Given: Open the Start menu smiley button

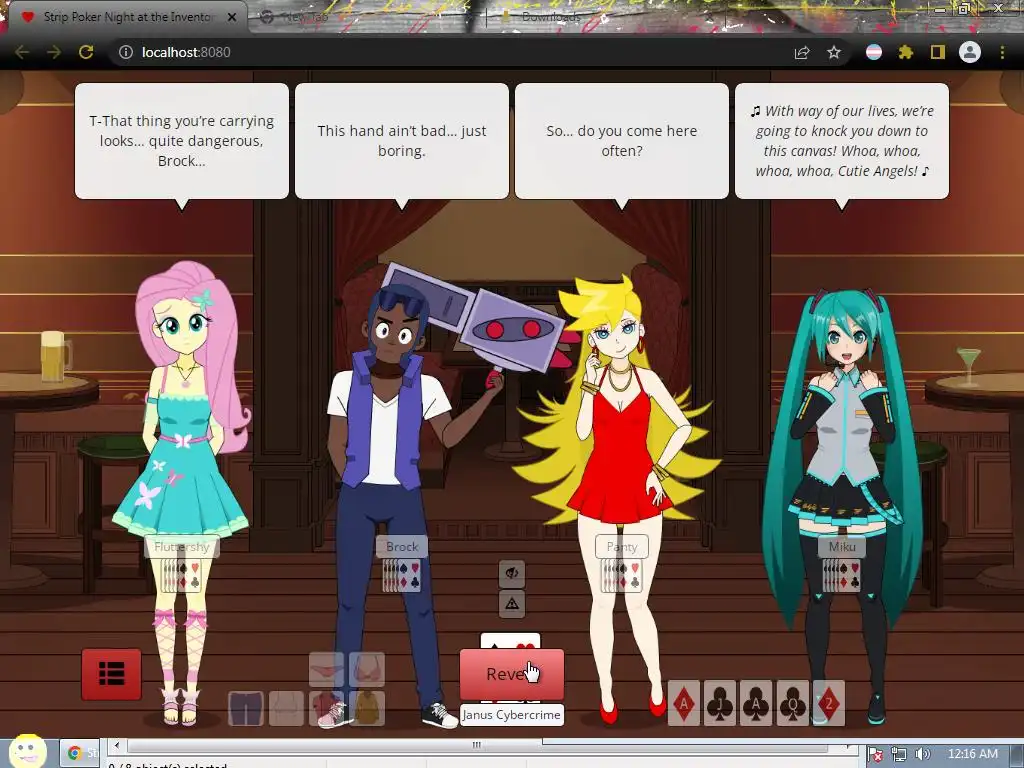Looking at the screenshot, I should pyautogui.click(x=27, y=751).
